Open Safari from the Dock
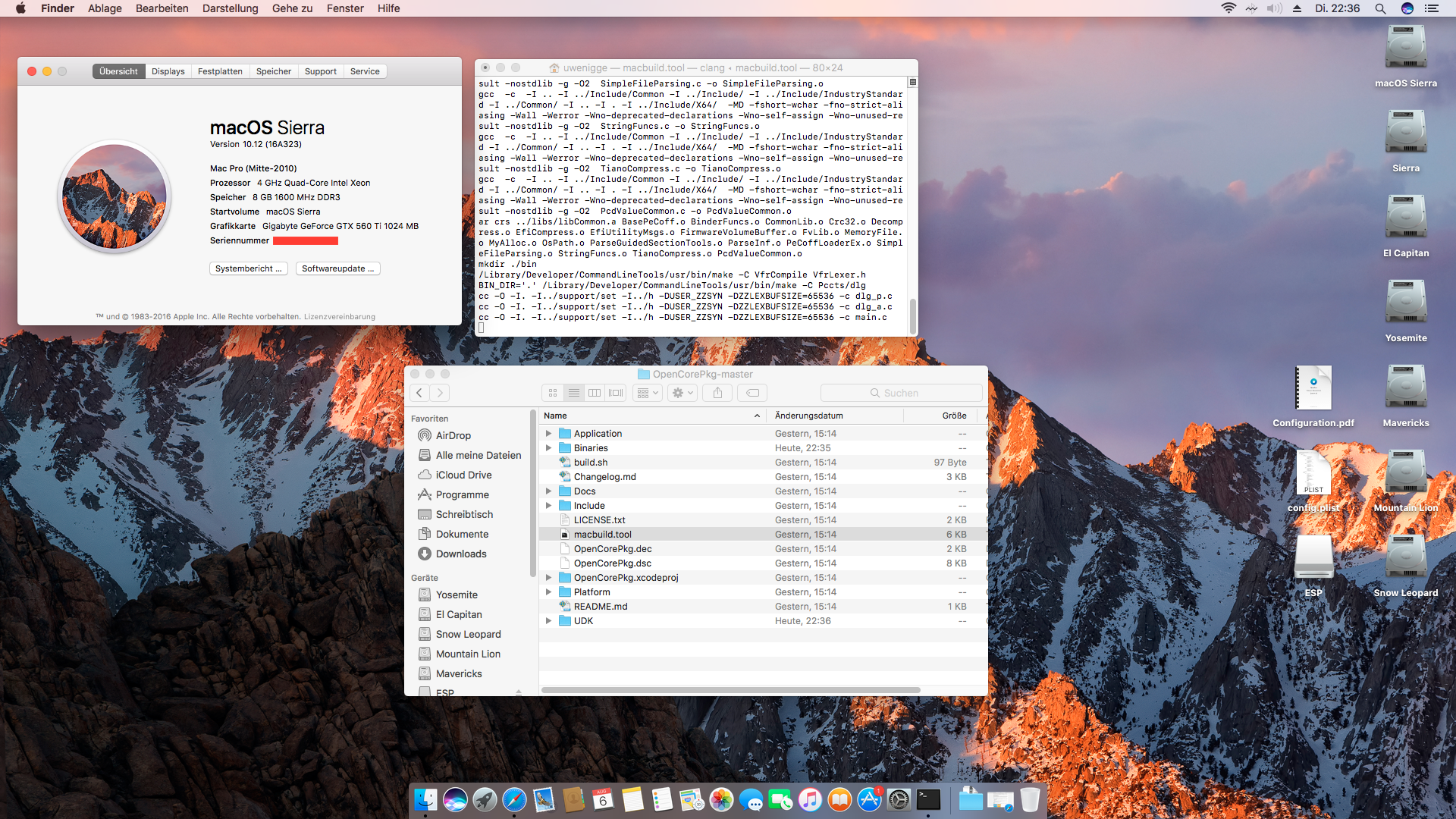Screen dimensions: 1456x819 coord(514,800)
